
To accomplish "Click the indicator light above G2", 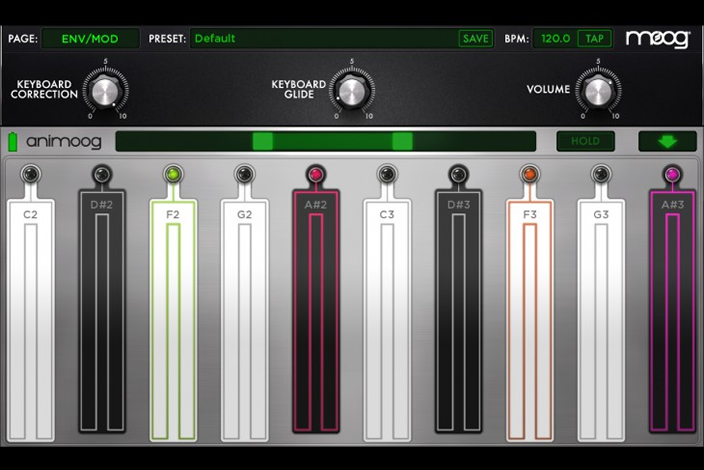I will pyautogui.click(x=244, y=174).
